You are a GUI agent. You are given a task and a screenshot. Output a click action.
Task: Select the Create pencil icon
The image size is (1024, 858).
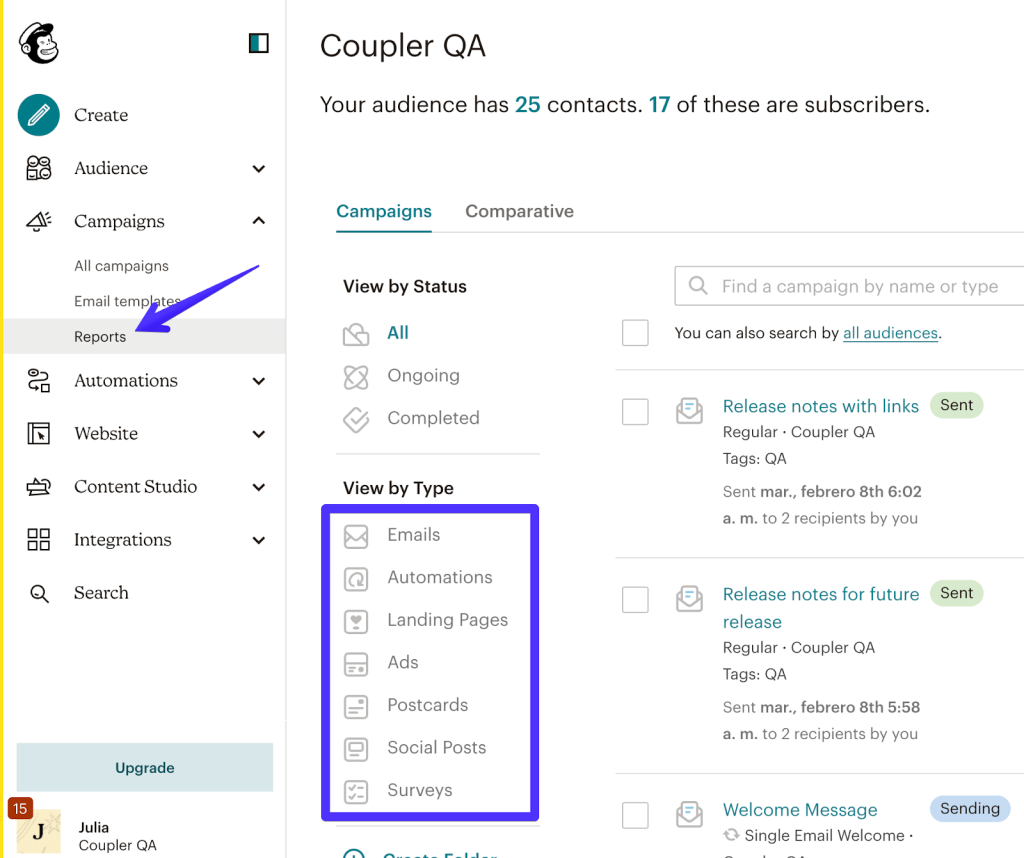tap(38, 115)
